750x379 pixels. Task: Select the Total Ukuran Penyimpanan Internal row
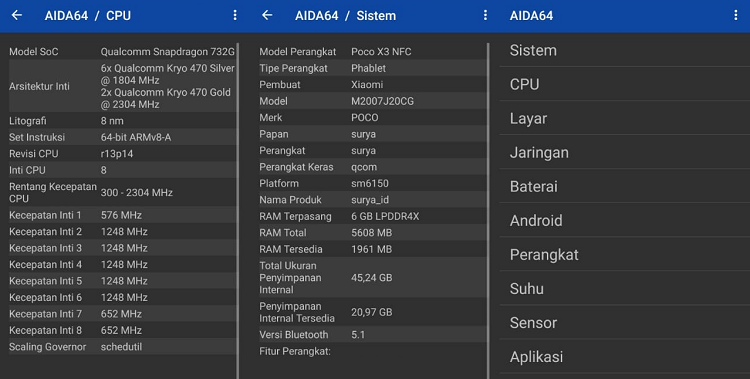coord(373,278)
